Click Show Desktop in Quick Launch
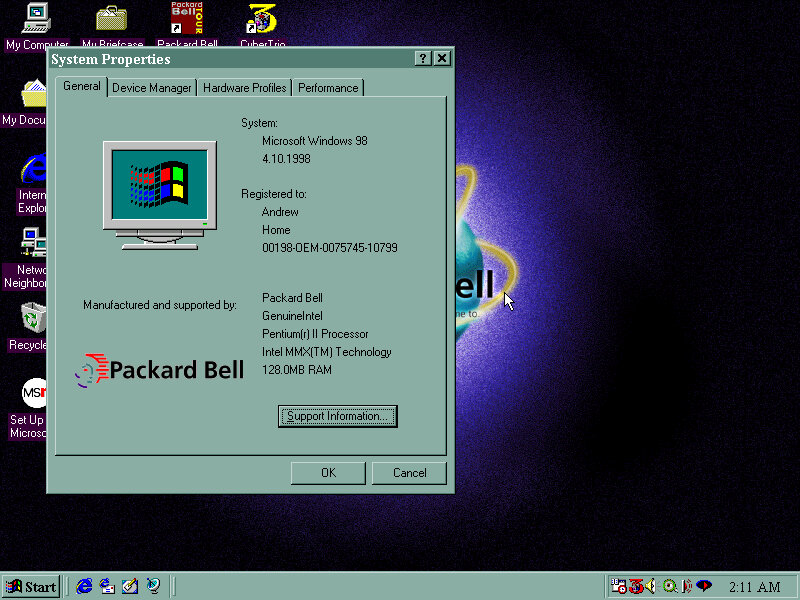Viewport: 800px width, 600px height. click(130, 586)
